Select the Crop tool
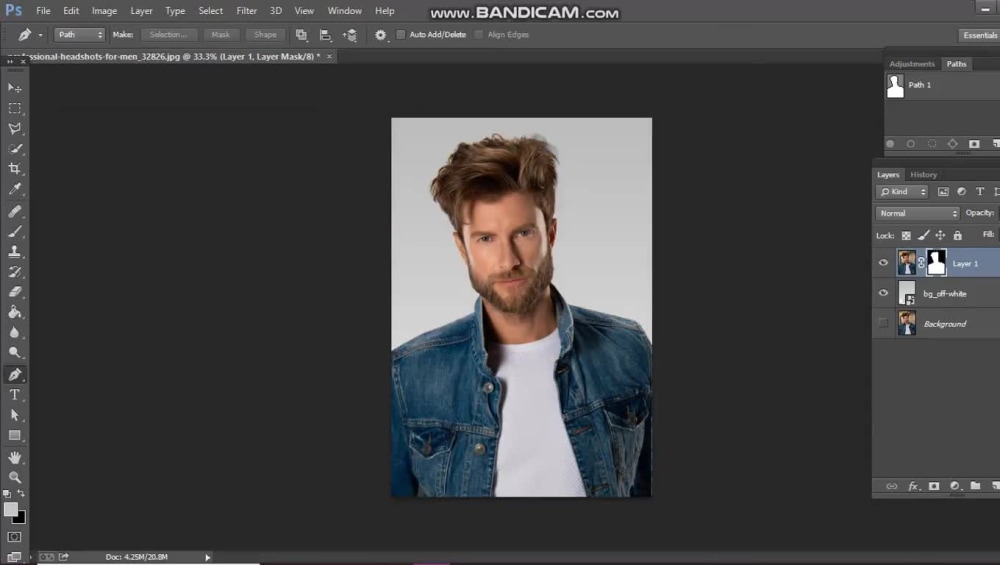 [14, 168]
